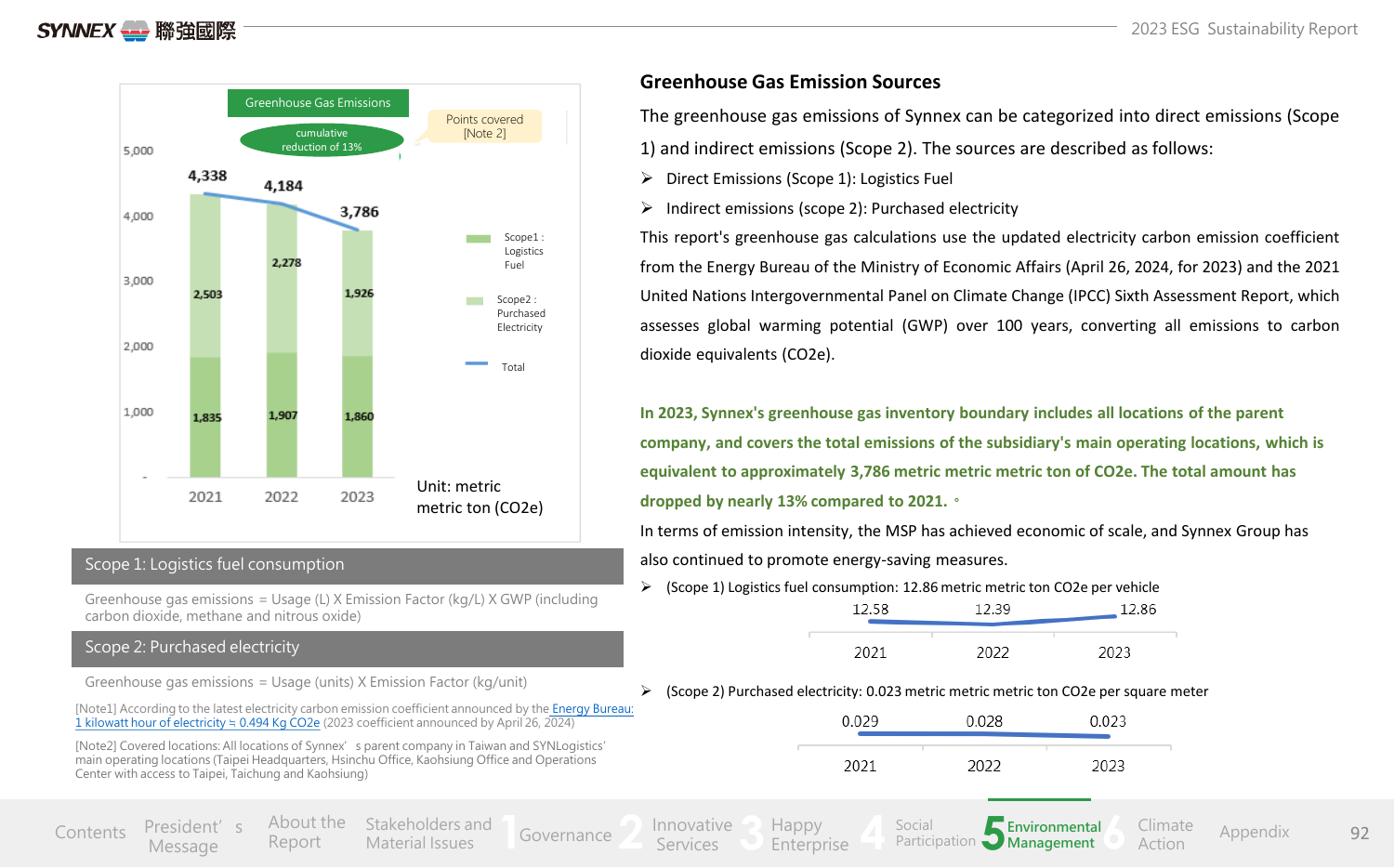Click the Synnex logo in the header

pyautogui.click(x=136, y=31)
